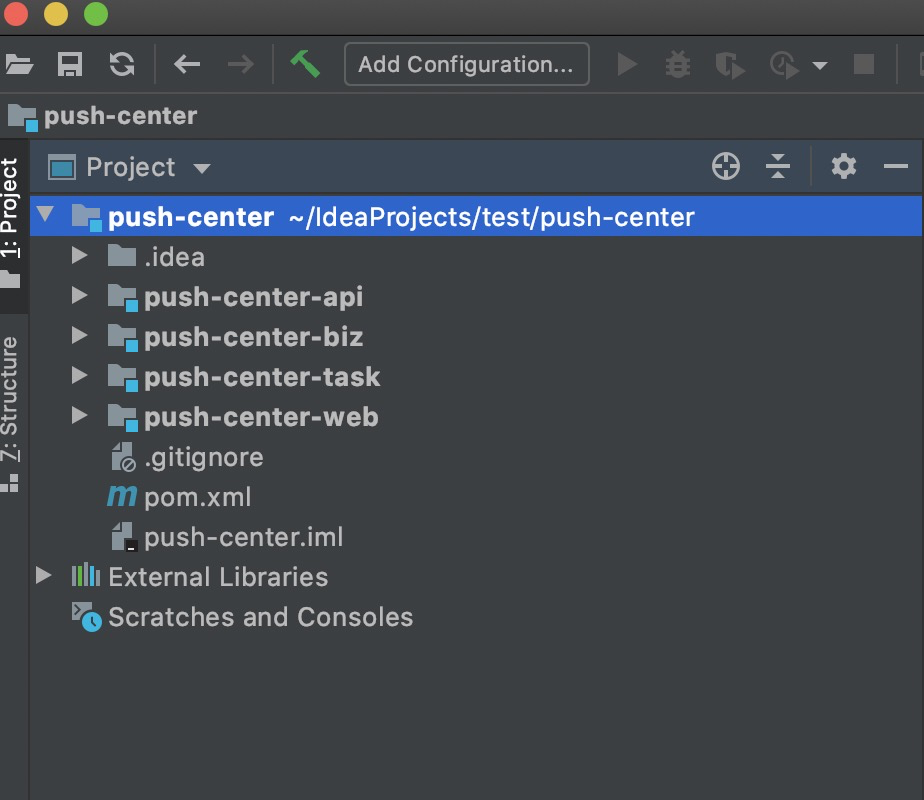Navigate back with the left arrow

pyautogui.click(x=187, y=65)
